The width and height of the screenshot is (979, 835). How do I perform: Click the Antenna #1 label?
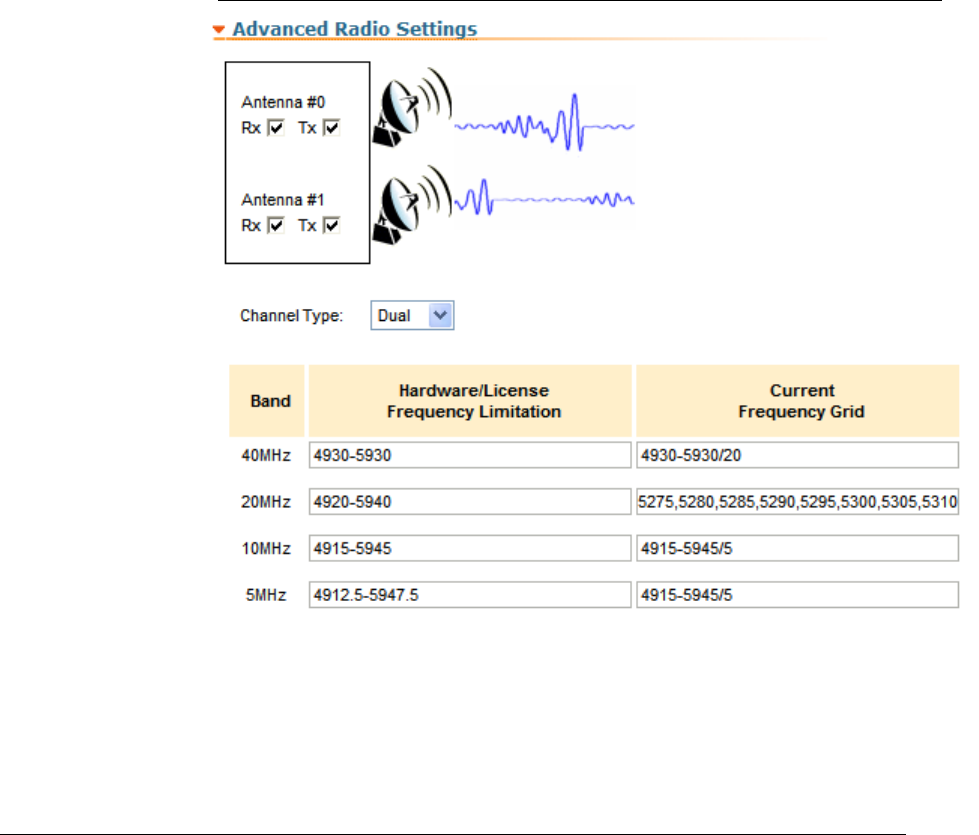(x=283, y=200)
